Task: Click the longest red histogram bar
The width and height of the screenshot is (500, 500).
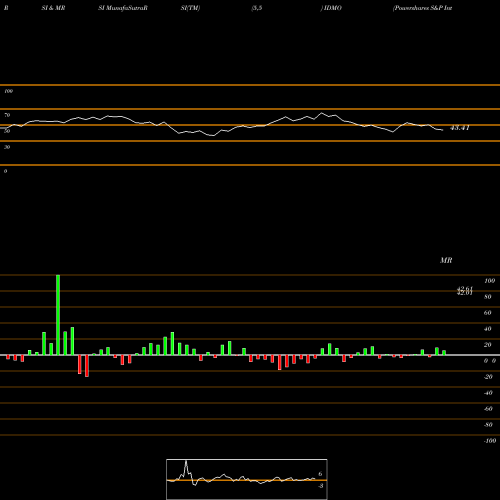Action: tap(87, 366)
